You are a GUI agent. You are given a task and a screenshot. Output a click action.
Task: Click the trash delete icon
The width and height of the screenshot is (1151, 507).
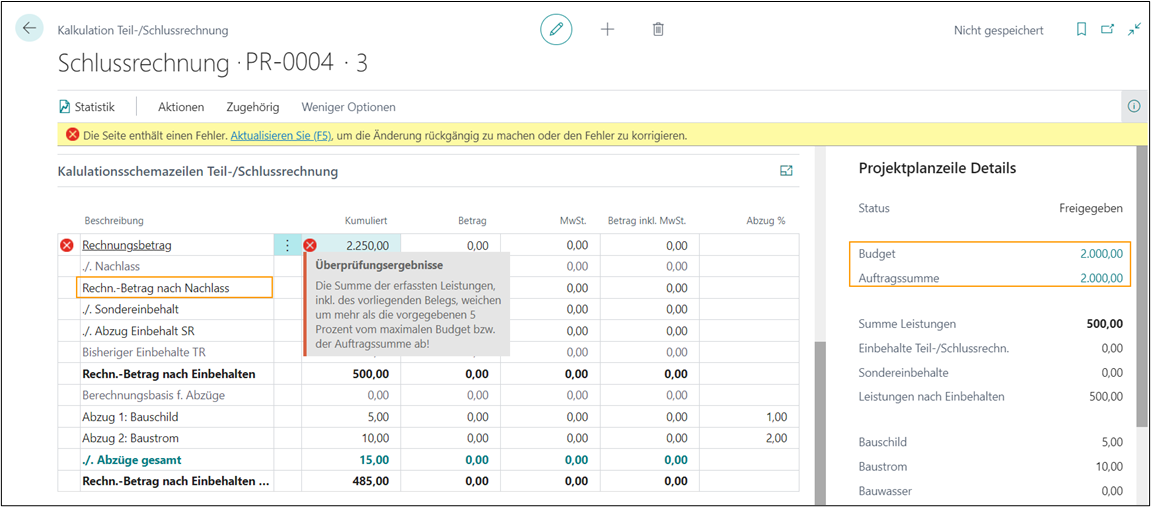click(658, 30)
